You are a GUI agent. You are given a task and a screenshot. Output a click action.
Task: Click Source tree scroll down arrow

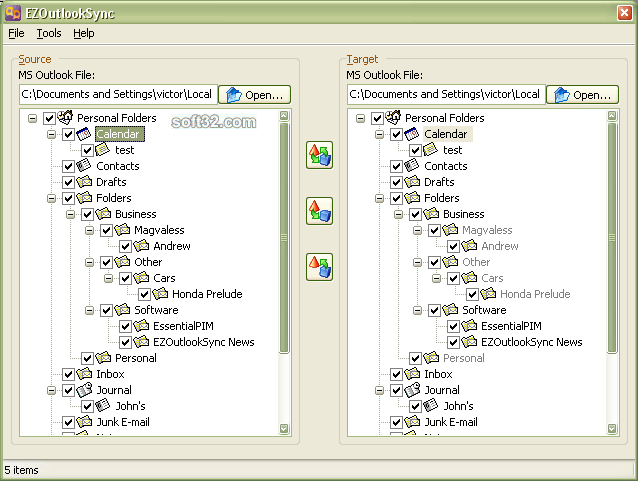[284, 429]
